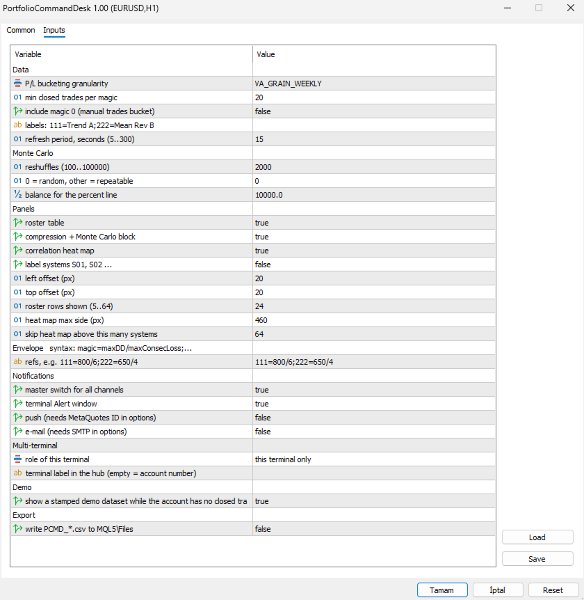Click the boolean arrow icon beside include magic 0
This screenshot has width=584, height=600.
pos(18,111)
